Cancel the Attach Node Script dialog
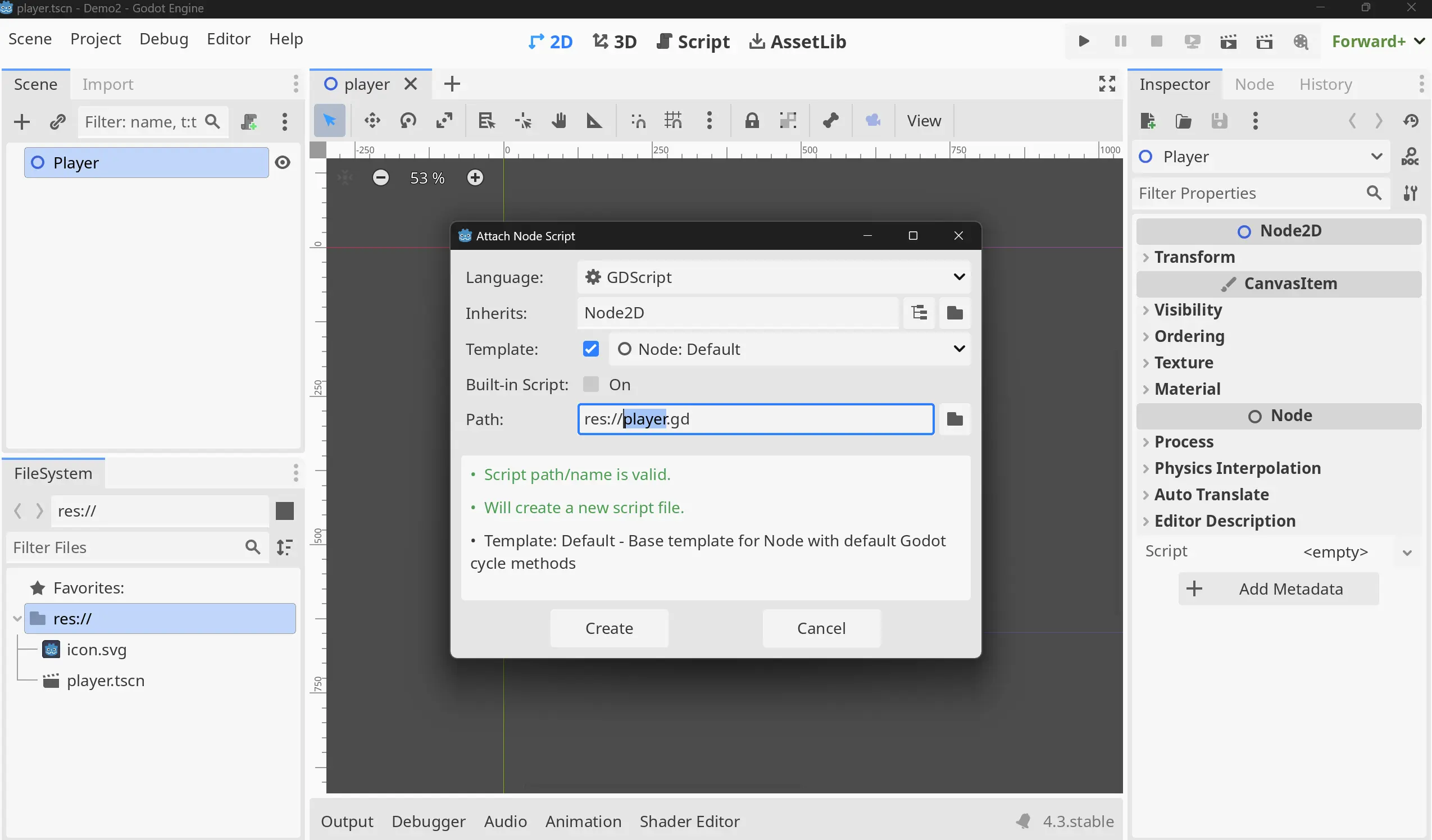Viewport: 1432px width, 840px height. coord(821,628)
